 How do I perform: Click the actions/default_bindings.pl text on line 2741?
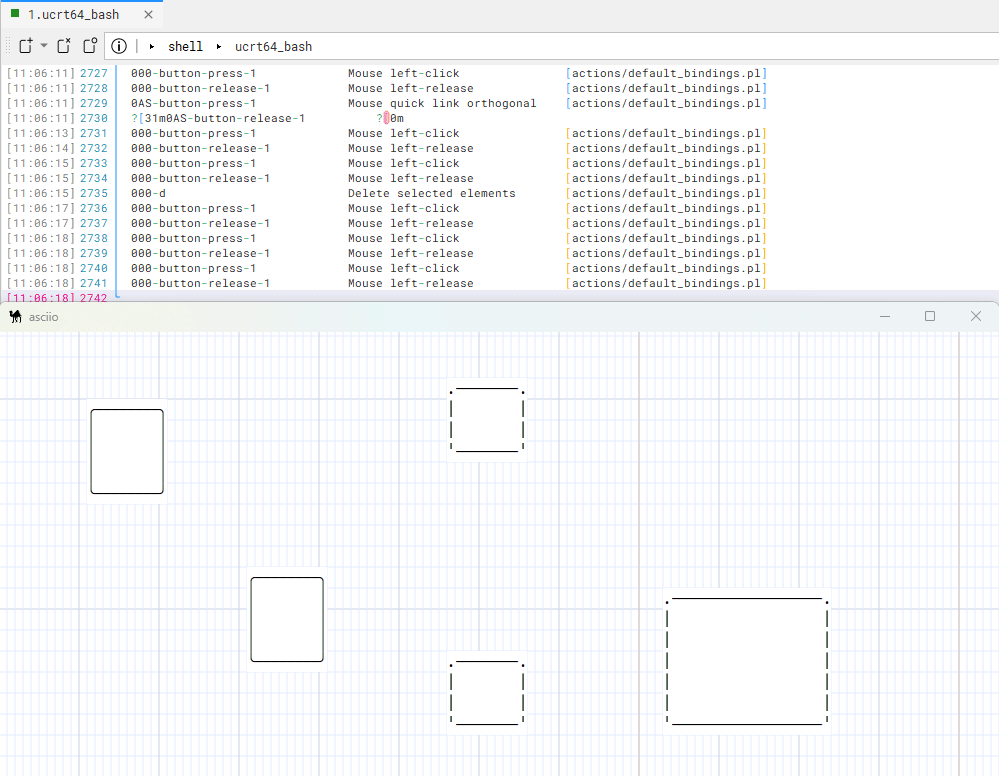(x=666, y=283)
